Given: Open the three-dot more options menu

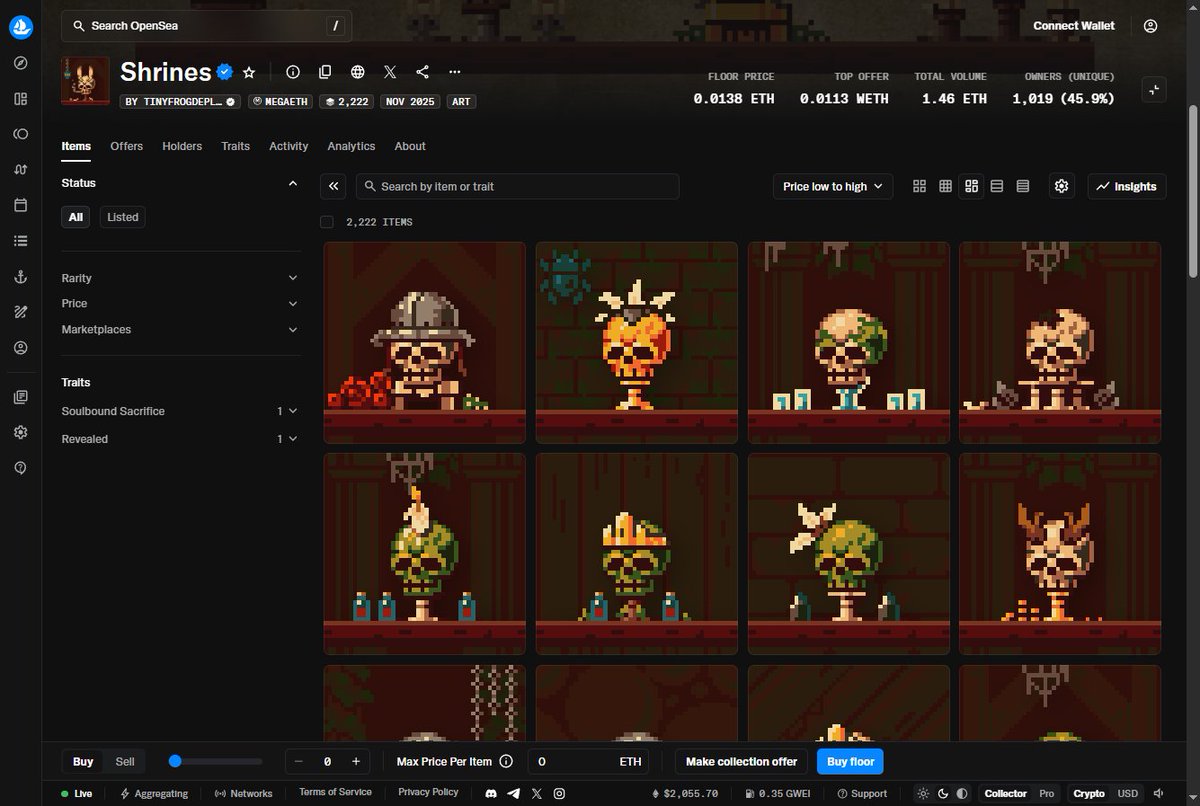Looking at the screenshot, I should pyautogui.click(x=455, y=72).
